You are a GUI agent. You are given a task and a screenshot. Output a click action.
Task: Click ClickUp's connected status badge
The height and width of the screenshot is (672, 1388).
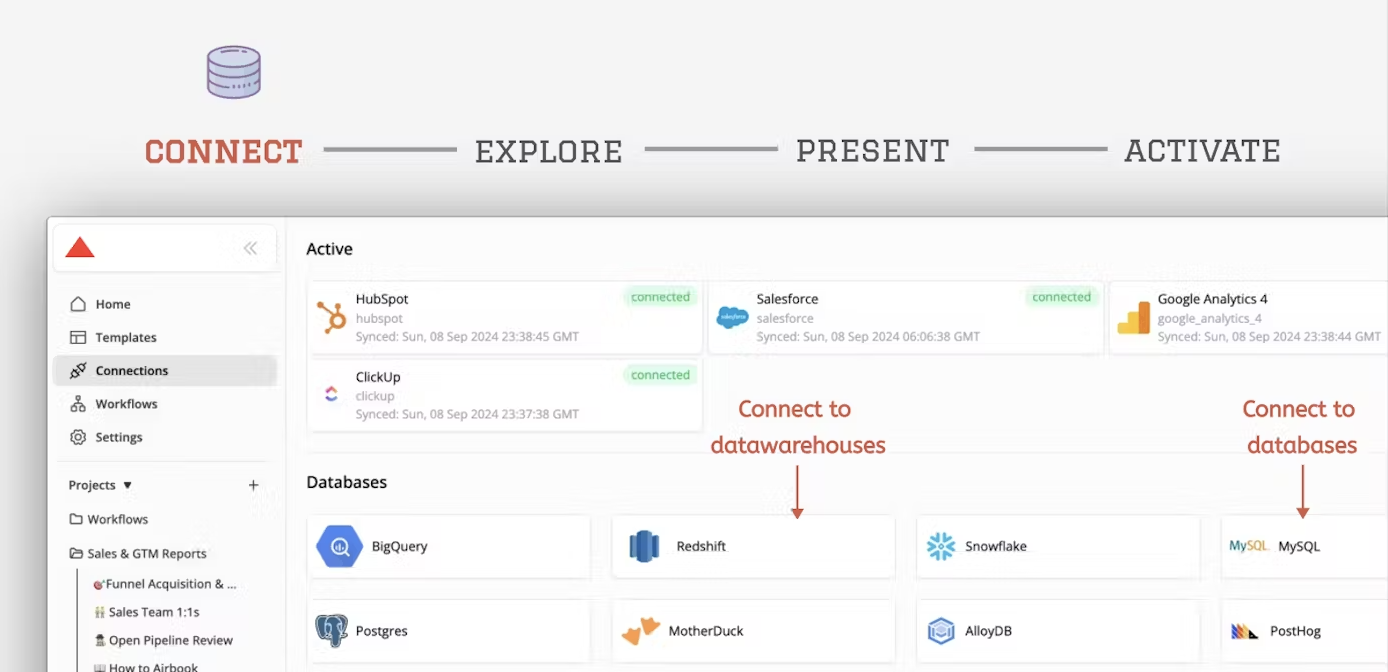click(660, 375)
